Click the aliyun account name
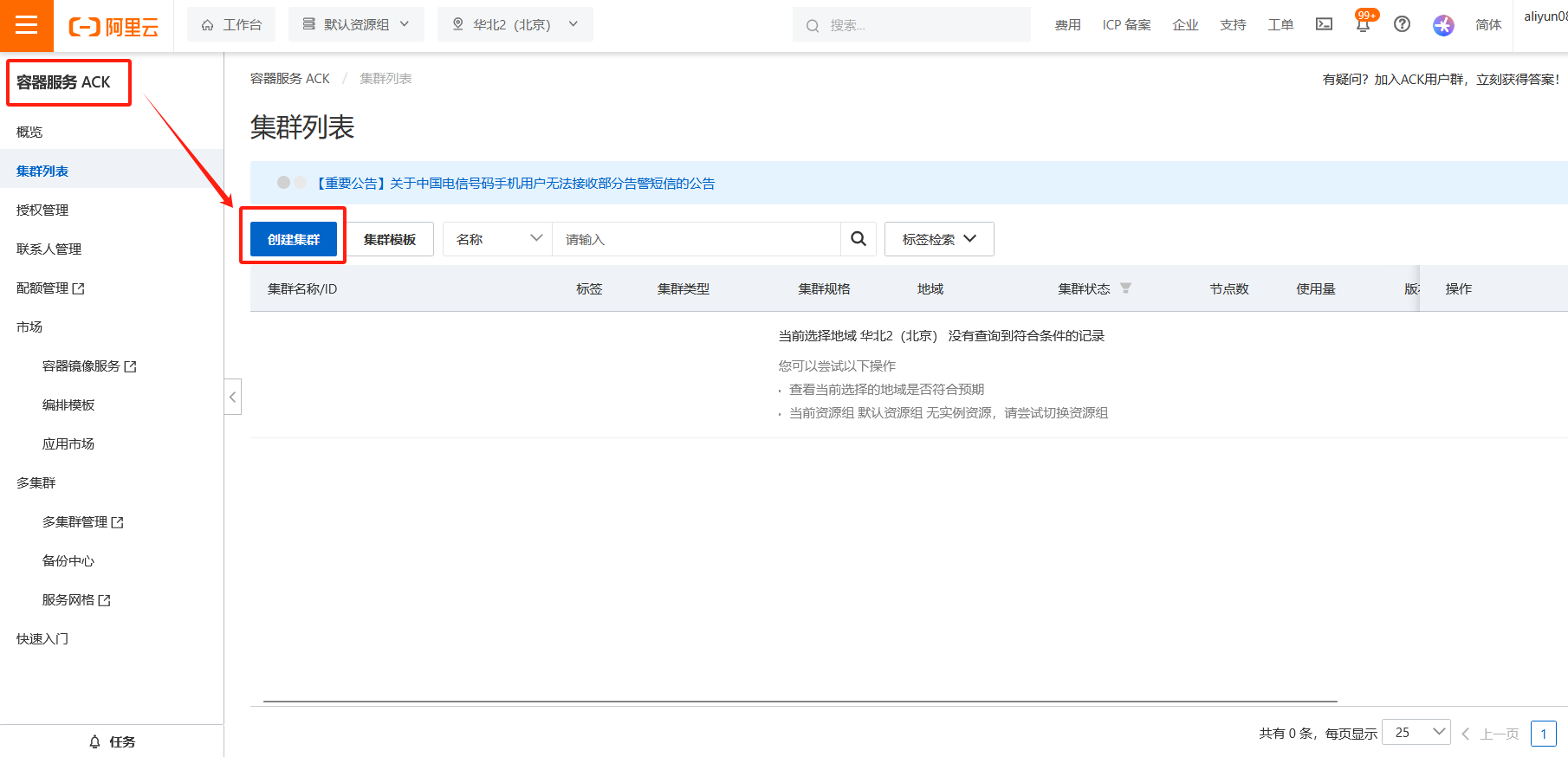Image resolution: width=1568 pixels, height=757 pixels. 1545,16
